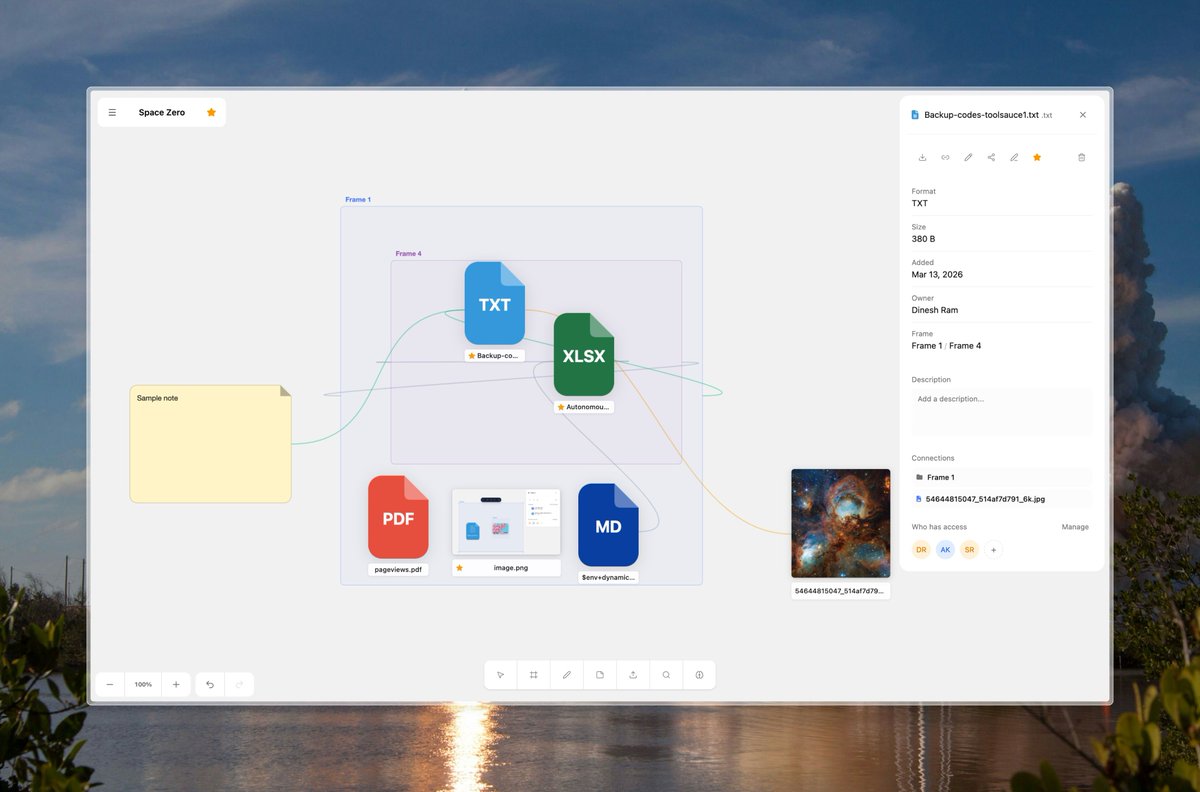Unfavorite file with the orange star in panel
1200x792 pixels.
pyautogui.click(x=1037, y=157)
